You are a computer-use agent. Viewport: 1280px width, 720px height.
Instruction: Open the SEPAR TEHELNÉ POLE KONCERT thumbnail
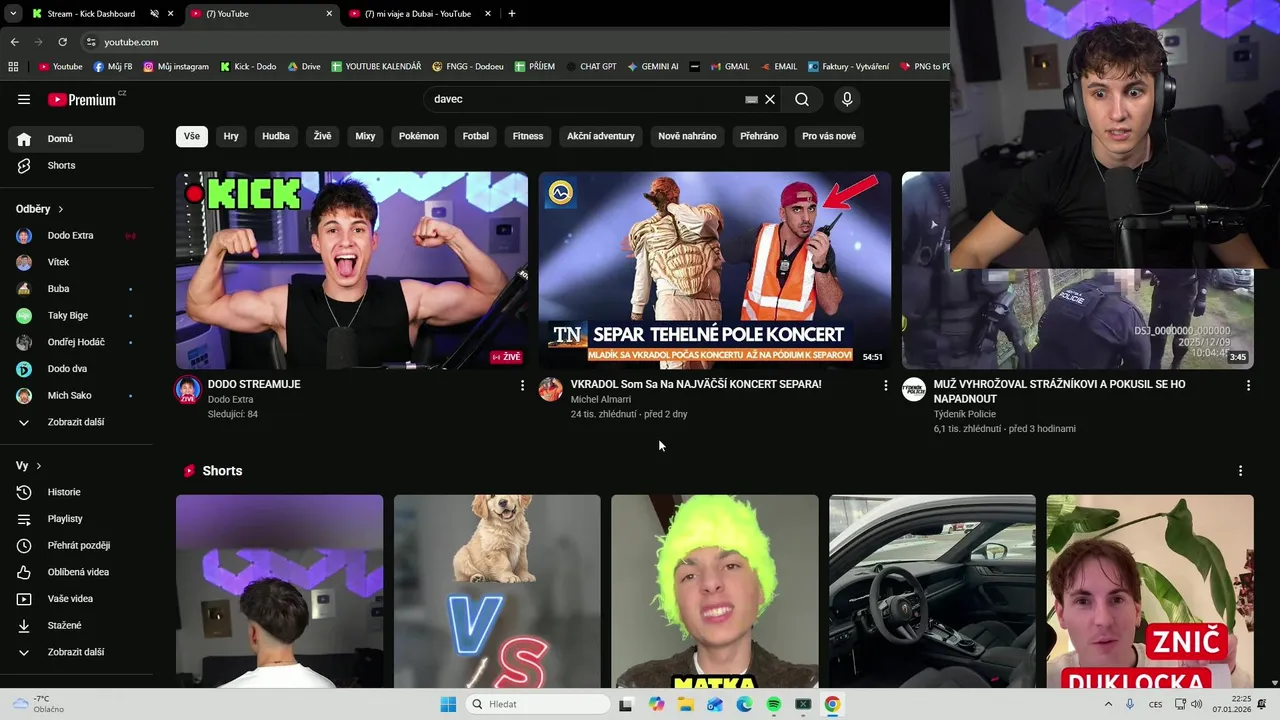[x=715, y=270]
